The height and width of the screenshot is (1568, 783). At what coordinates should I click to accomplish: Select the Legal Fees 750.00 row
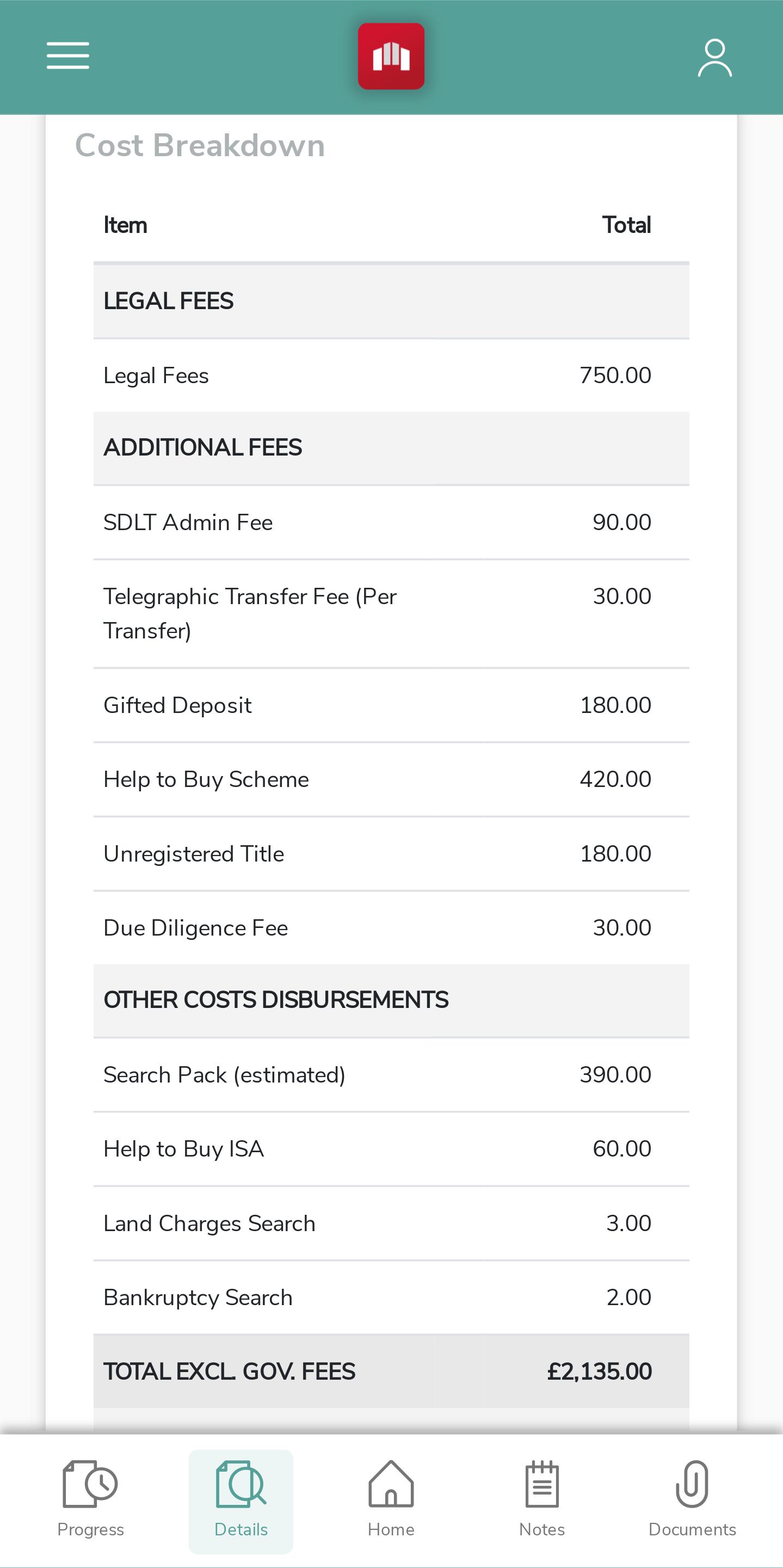tap(391, 376)
